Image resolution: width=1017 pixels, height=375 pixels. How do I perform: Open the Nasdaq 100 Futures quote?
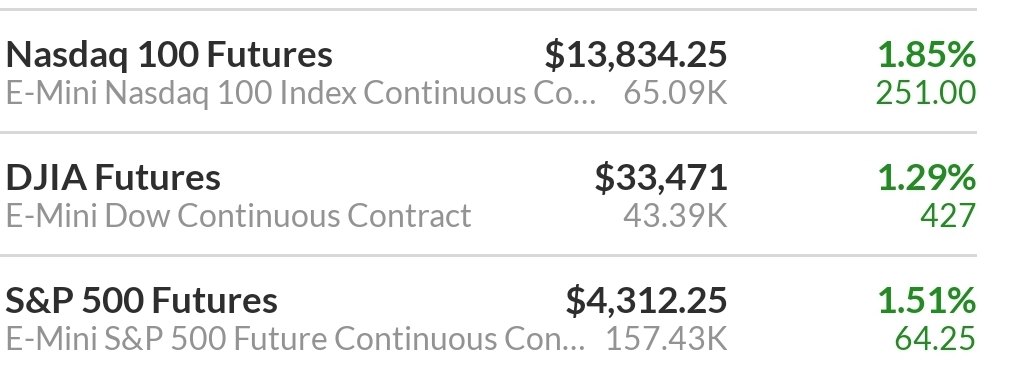point(169,54)
